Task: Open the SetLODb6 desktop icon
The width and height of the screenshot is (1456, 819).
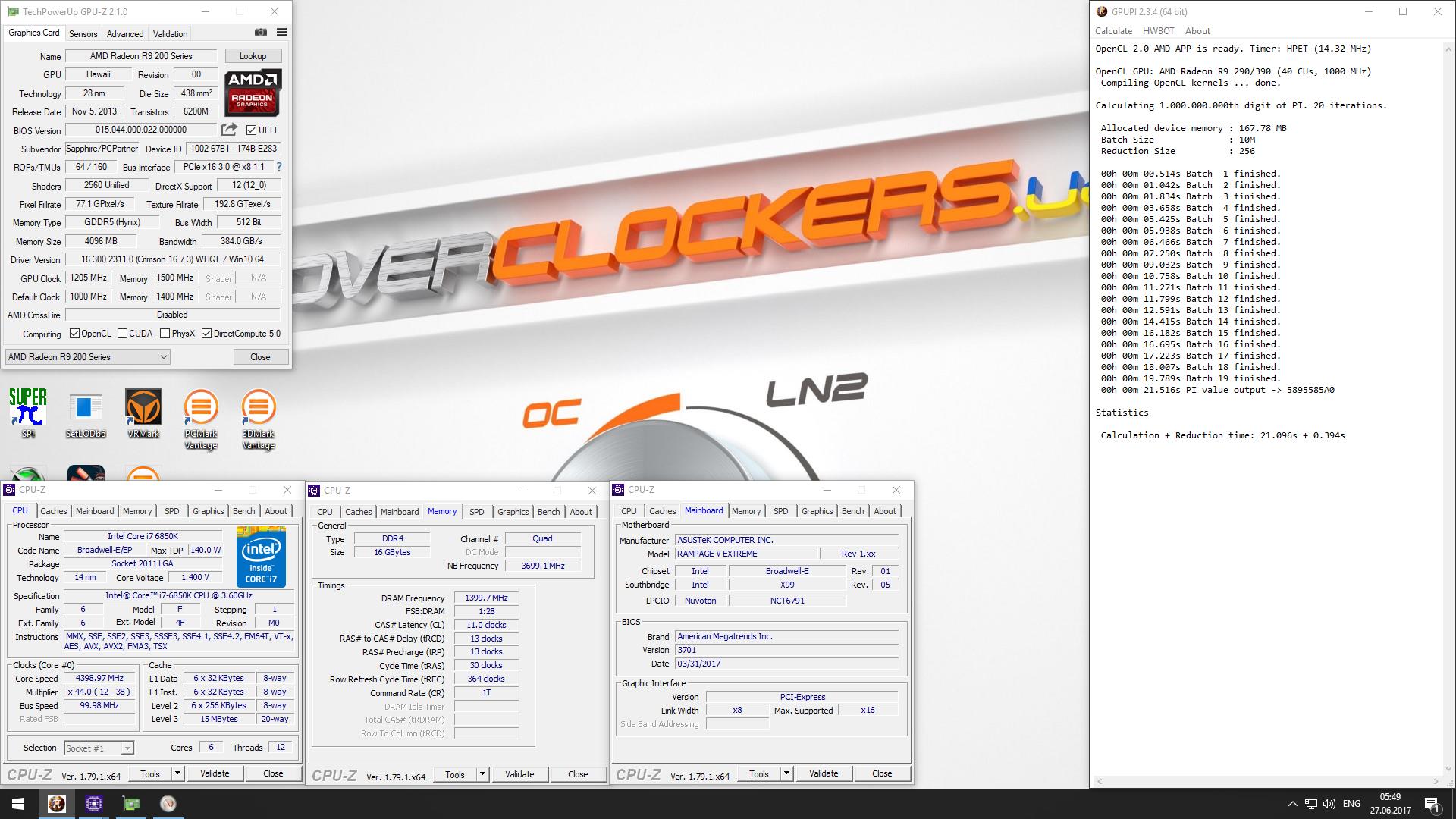Action: (86, 415)
